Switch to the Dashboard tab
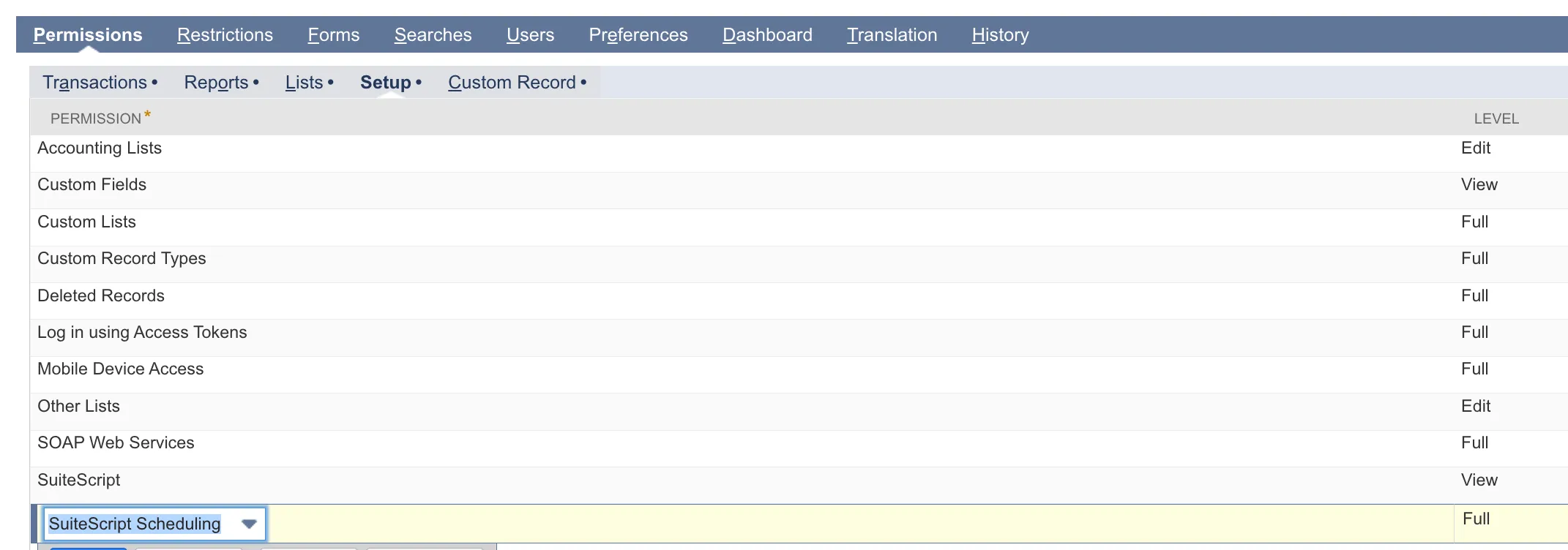 [767, 34]
